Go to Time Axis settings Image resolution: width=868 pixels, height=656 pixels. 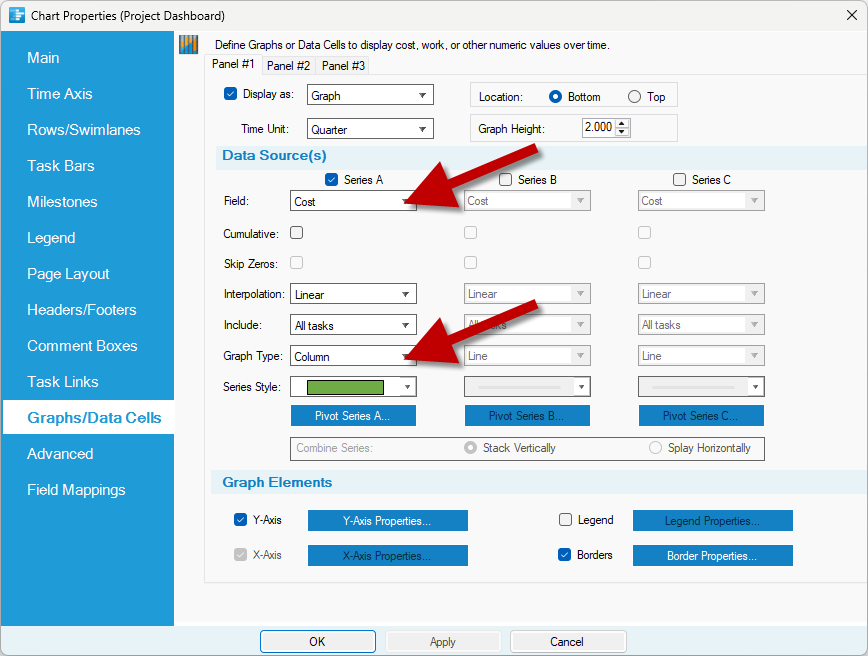tap(60, 94)
